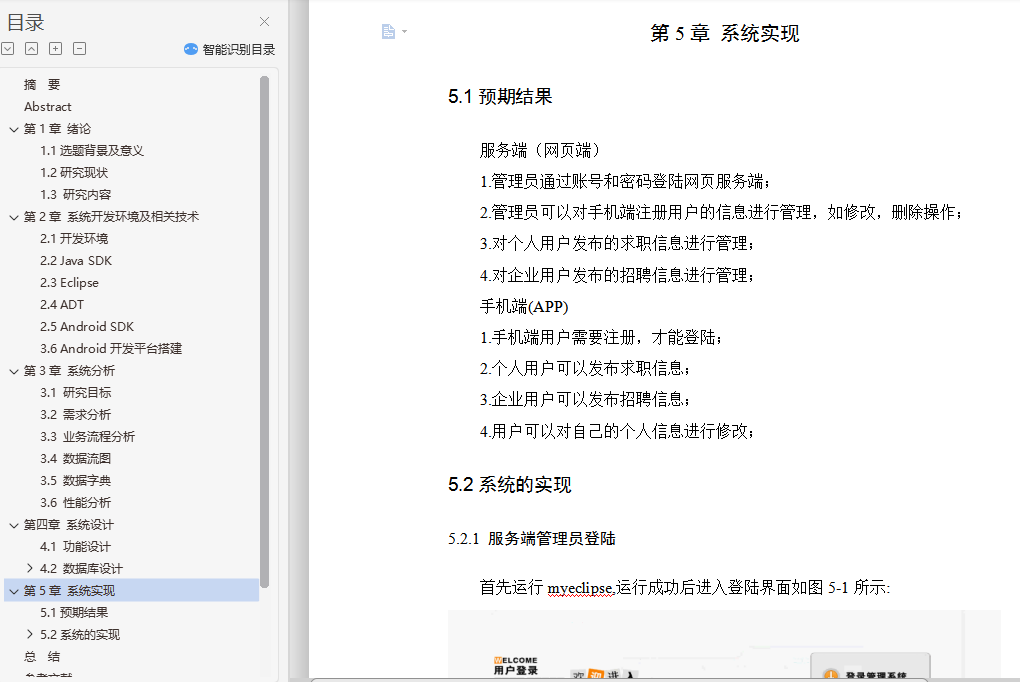Viewport: 1020px width, 682px height.
Task: Go to 第 5 章 系统实现 outline entry
Action: 69,591
